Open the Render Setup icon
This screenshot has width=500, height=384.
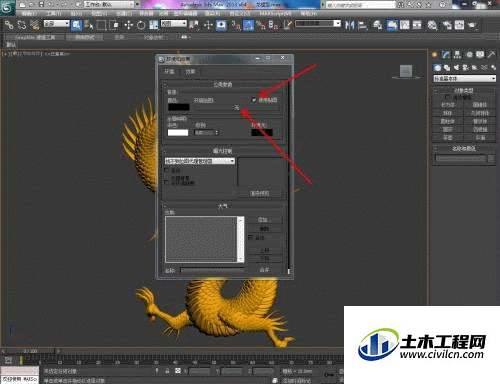447,25
